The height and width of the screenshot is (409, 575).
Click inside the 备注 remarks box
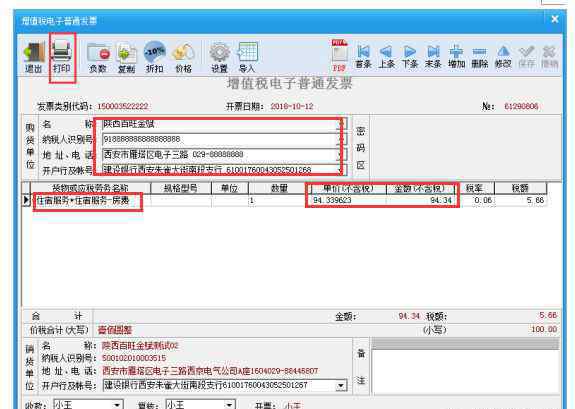coord(465,371)
